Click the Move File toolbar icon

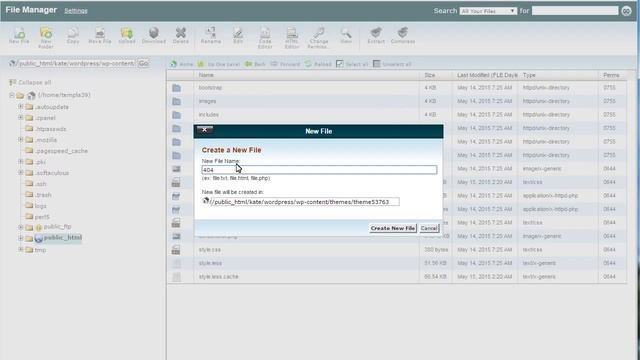coord(100,36)
